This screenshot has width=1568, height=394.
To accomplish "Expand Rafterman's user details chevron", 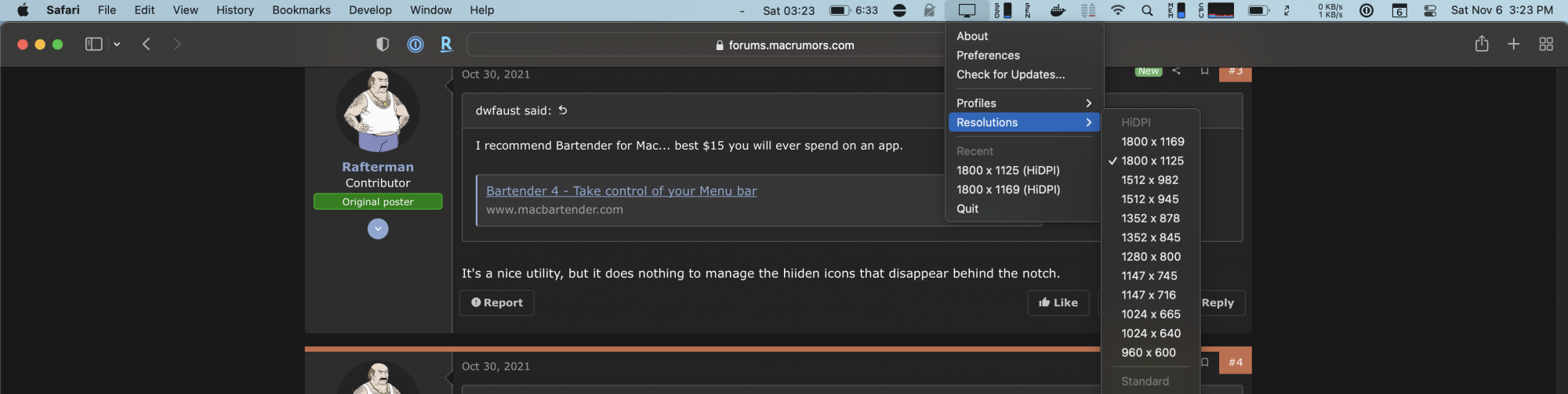I will (x=378, y=229).
